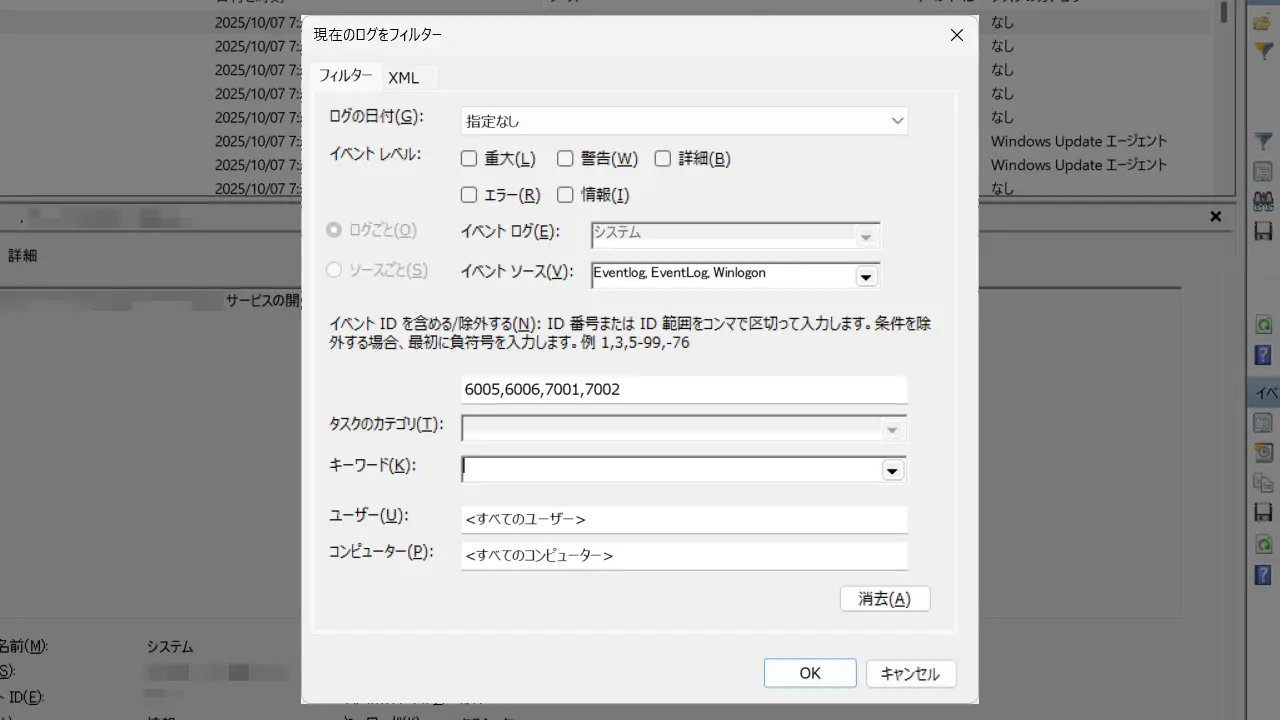Click the open saved log folder icon
Screen dimensions: 1280x720
coord(1263,21)
